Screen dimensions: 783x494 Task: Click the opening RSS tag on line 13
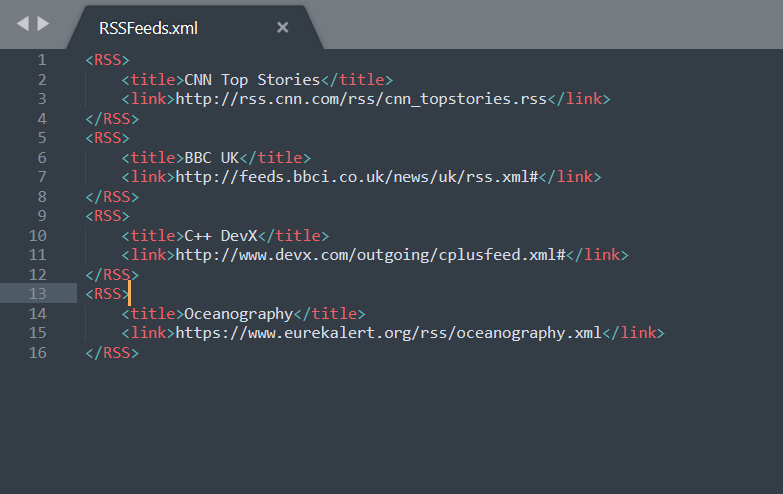point(107,294)
